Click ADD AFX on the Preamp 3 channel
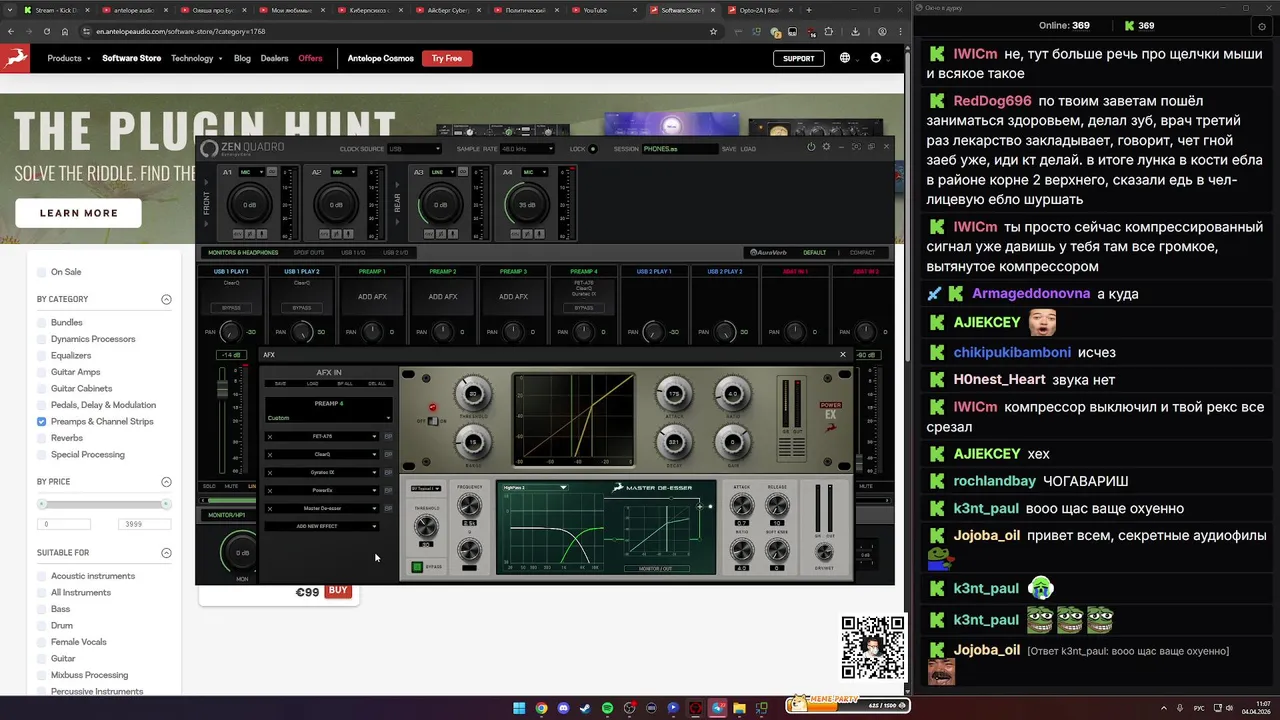The image size is (1280, 720). (x=513, y=297)
